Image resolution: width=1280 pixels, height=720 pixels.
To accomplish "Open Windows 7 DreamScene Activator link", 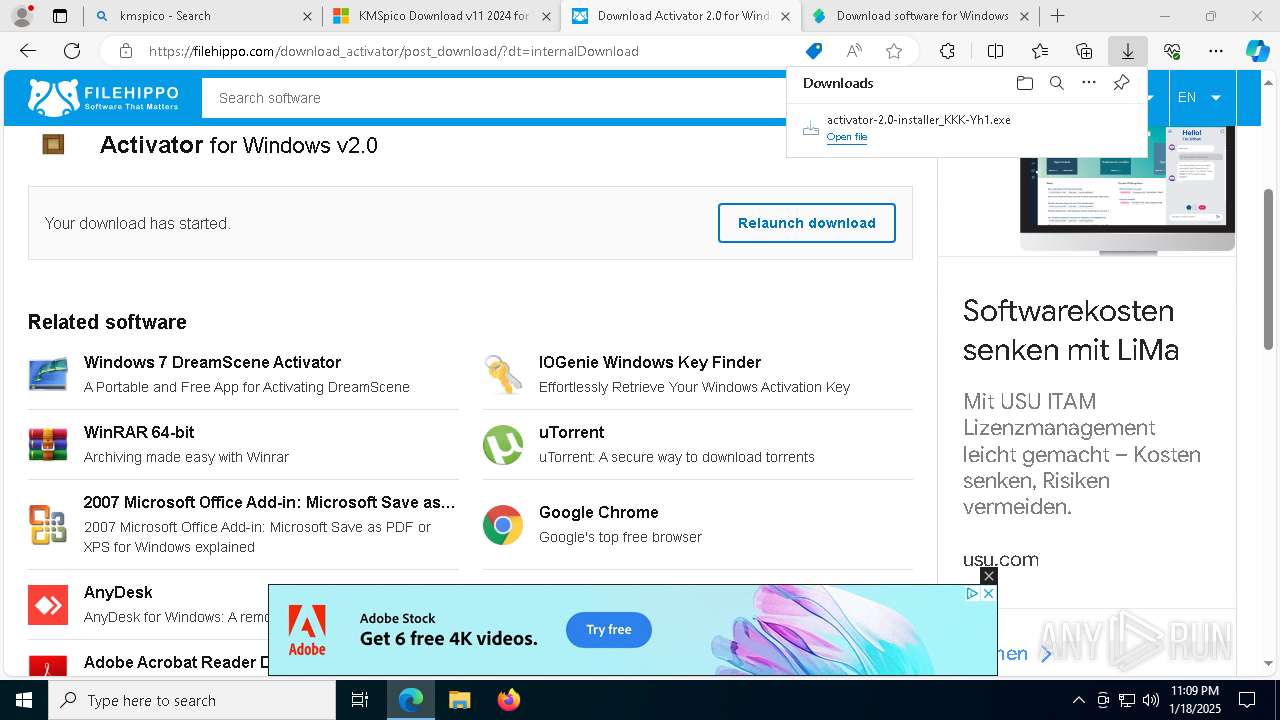I will pos(212,362).
